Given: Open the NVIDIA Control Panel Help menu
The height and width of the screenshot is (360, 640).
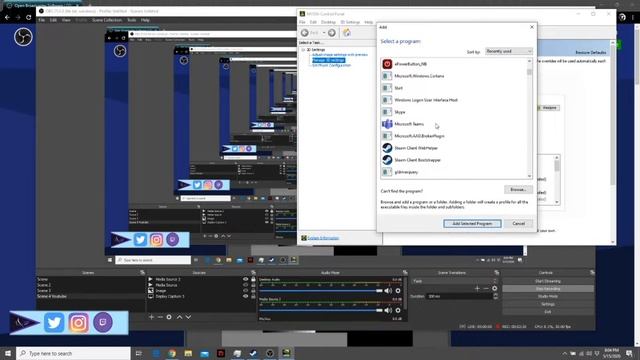Looking at the screenshot, I should [x=369, y=22].
